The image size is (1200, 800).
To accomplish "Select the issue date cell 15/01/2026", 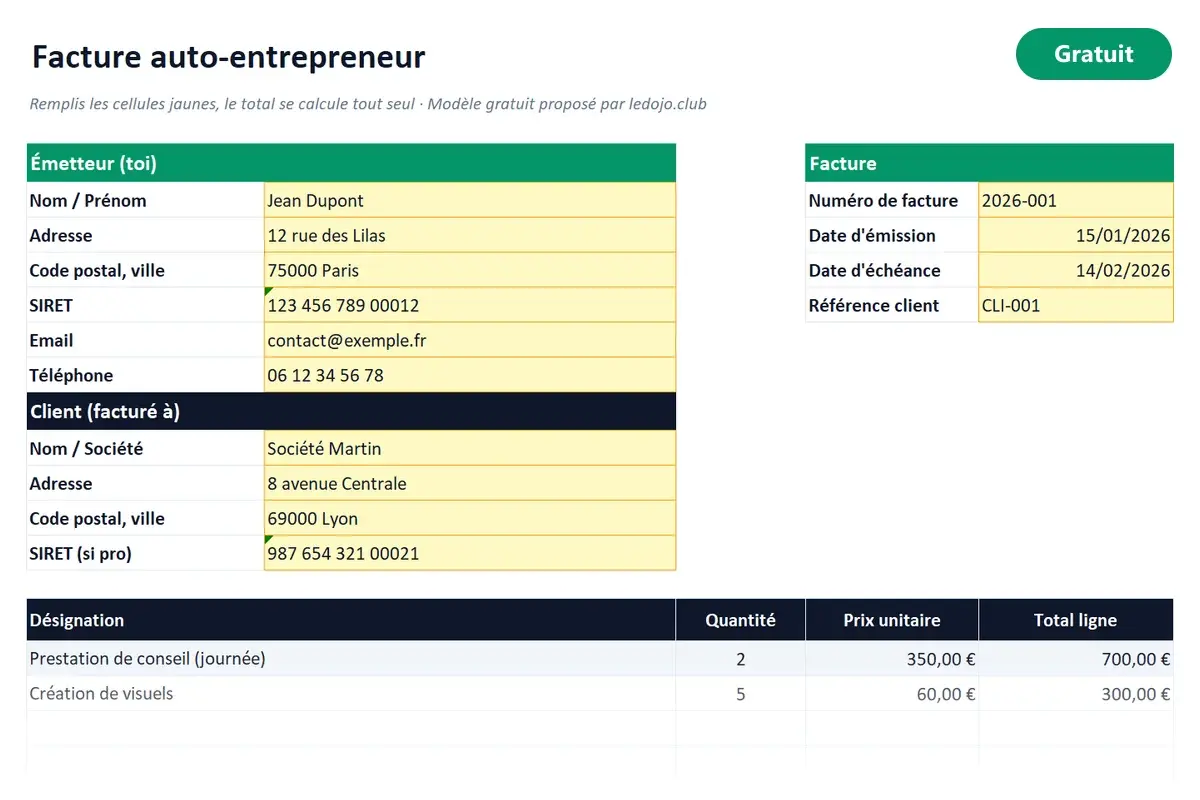I will pyautogui.click(x=1076, y=235).
